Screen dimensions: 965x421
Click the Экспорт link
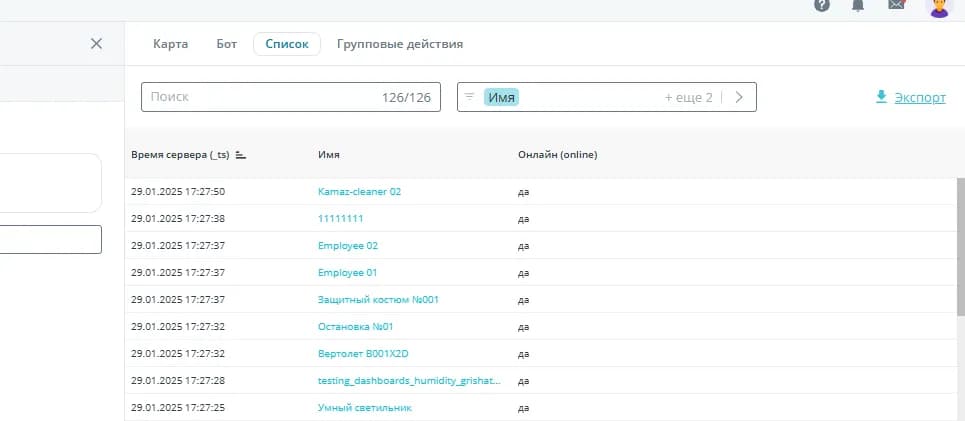click(919, 98)
